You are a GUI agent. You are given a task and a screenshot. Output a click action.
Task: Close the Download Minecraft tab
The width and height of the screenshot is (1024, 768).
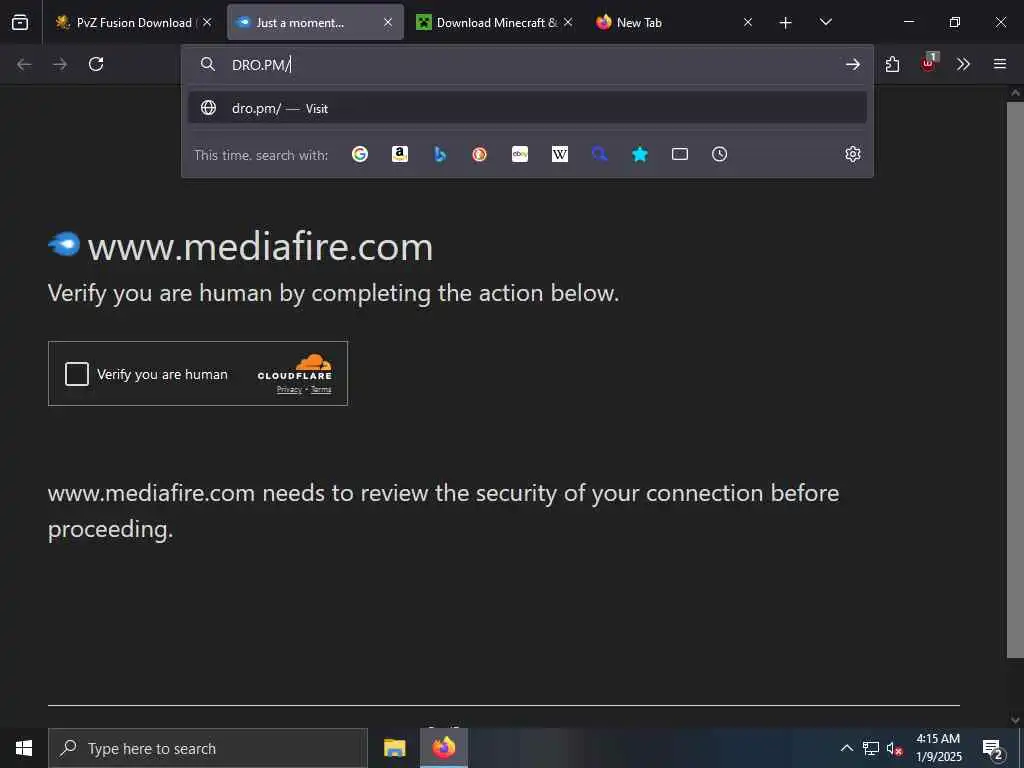tap(568, 22)
